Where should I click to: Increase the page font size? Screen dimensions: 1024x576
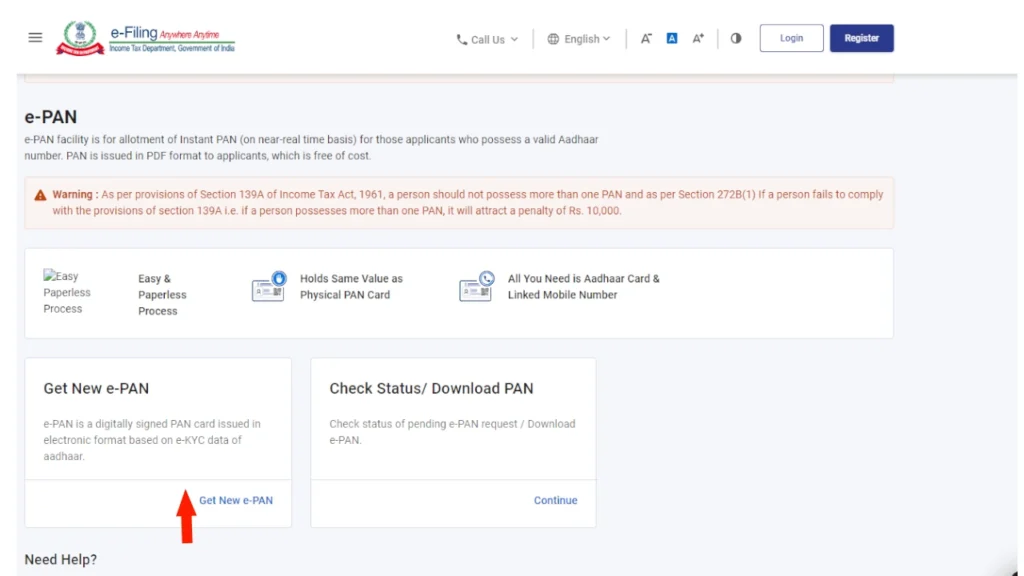coord(698,39)
